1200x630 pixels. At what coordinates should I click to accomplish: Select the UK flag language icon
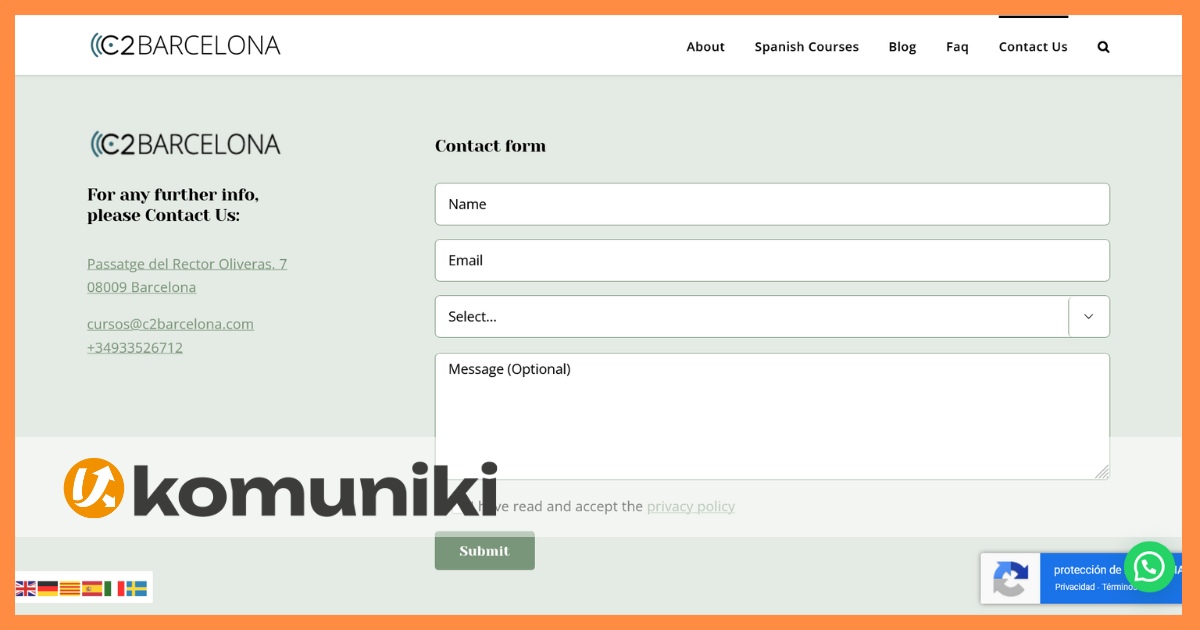26,588
